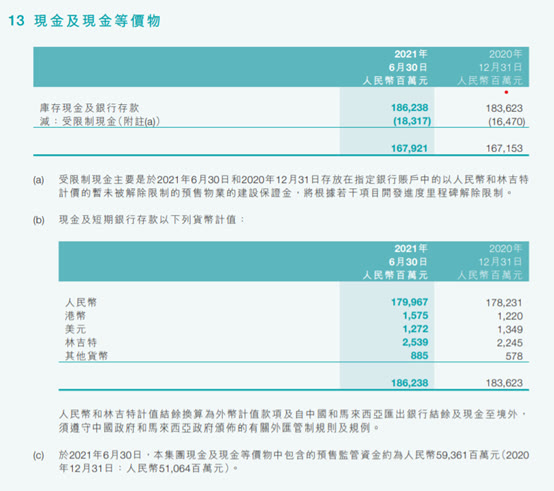The image size is (554, 491).
Task: Click the currency table total 183,623
Action: point(504,383)
